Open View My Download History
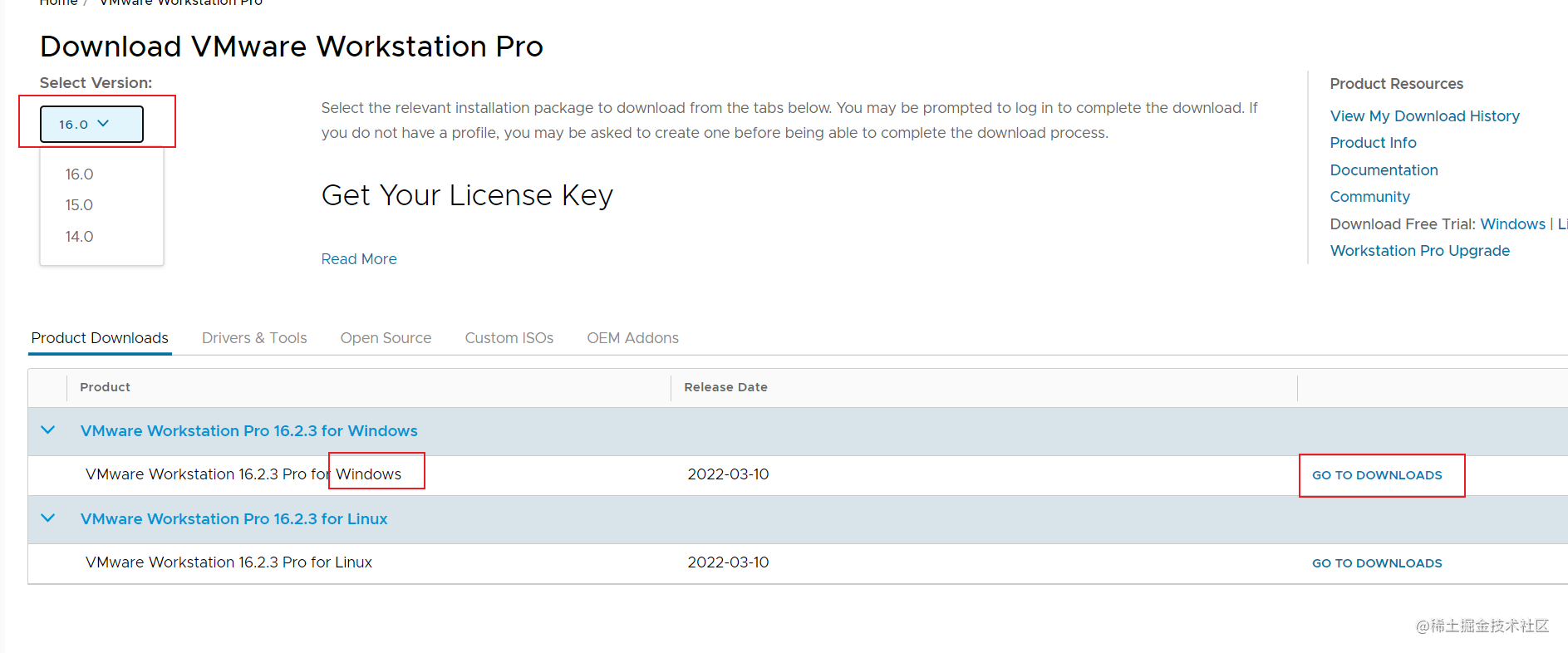The height and width of the screenshot is (653, 1568). point(1424,116)
